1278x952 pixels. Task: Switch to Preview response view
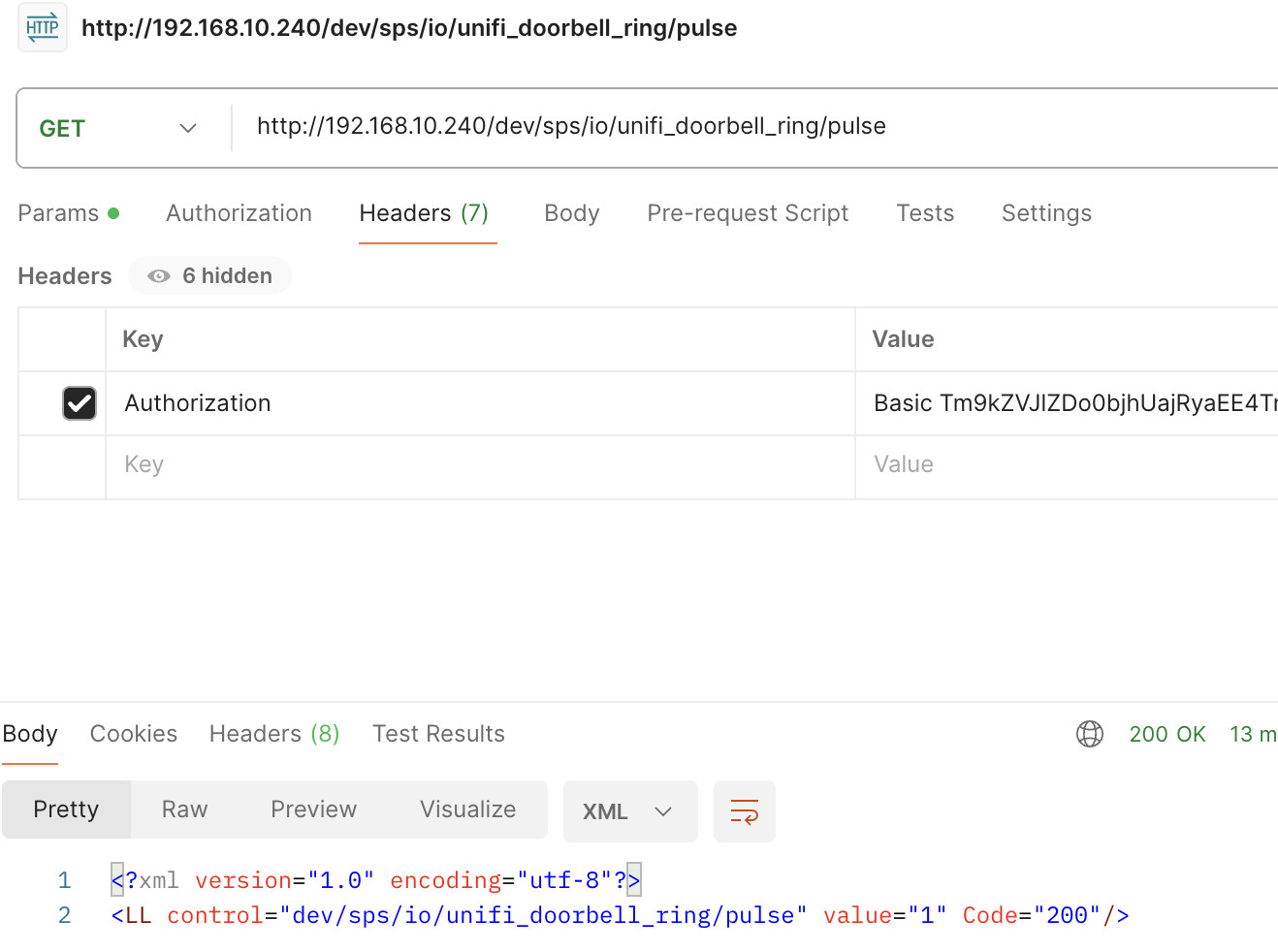click(x=313, y=809)
